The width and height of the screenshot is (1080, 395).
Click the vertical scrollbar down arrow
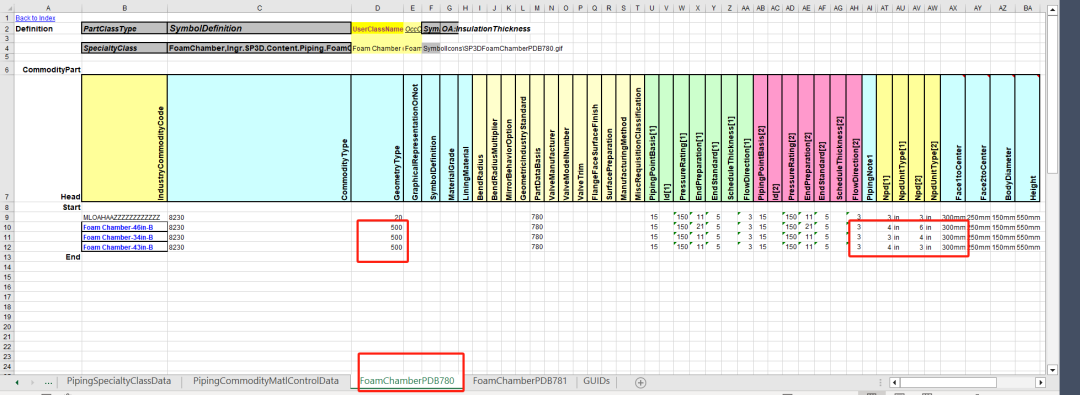click(x=1051, y=369)
